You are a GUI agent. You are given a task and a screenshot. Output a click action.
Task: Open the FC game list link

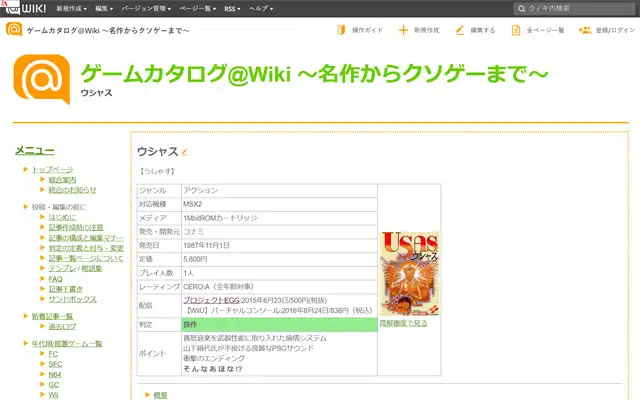[x=53, y=354]
